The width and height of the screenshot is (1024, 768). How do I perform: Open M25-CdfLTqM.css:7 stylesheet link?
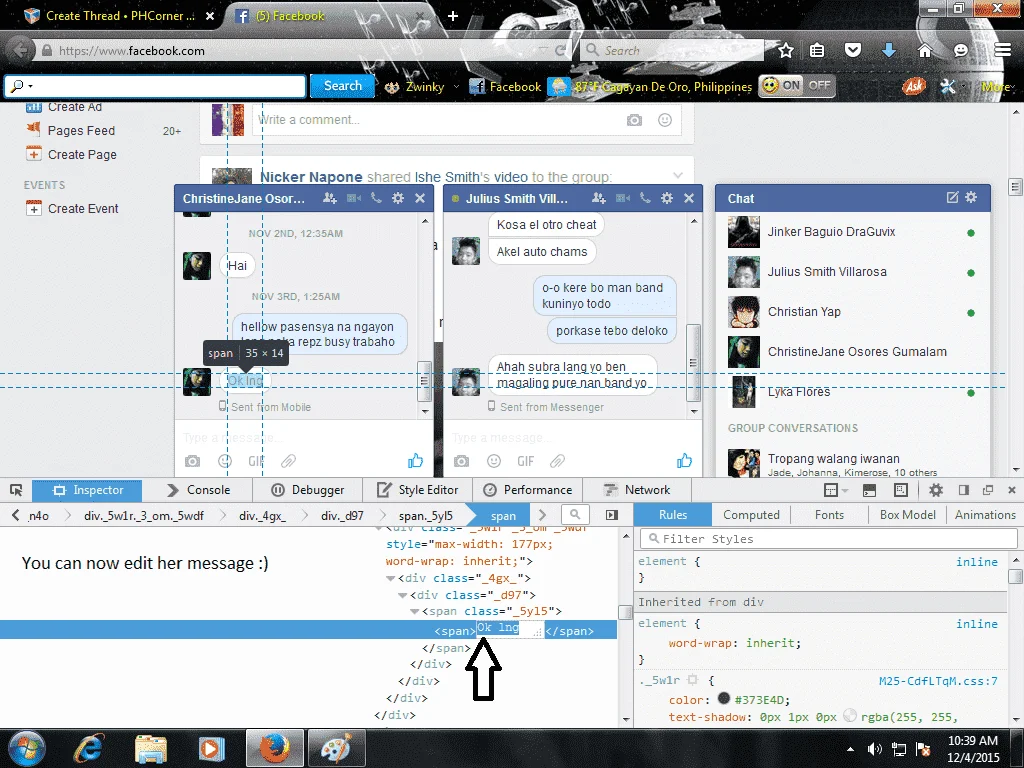938,680
